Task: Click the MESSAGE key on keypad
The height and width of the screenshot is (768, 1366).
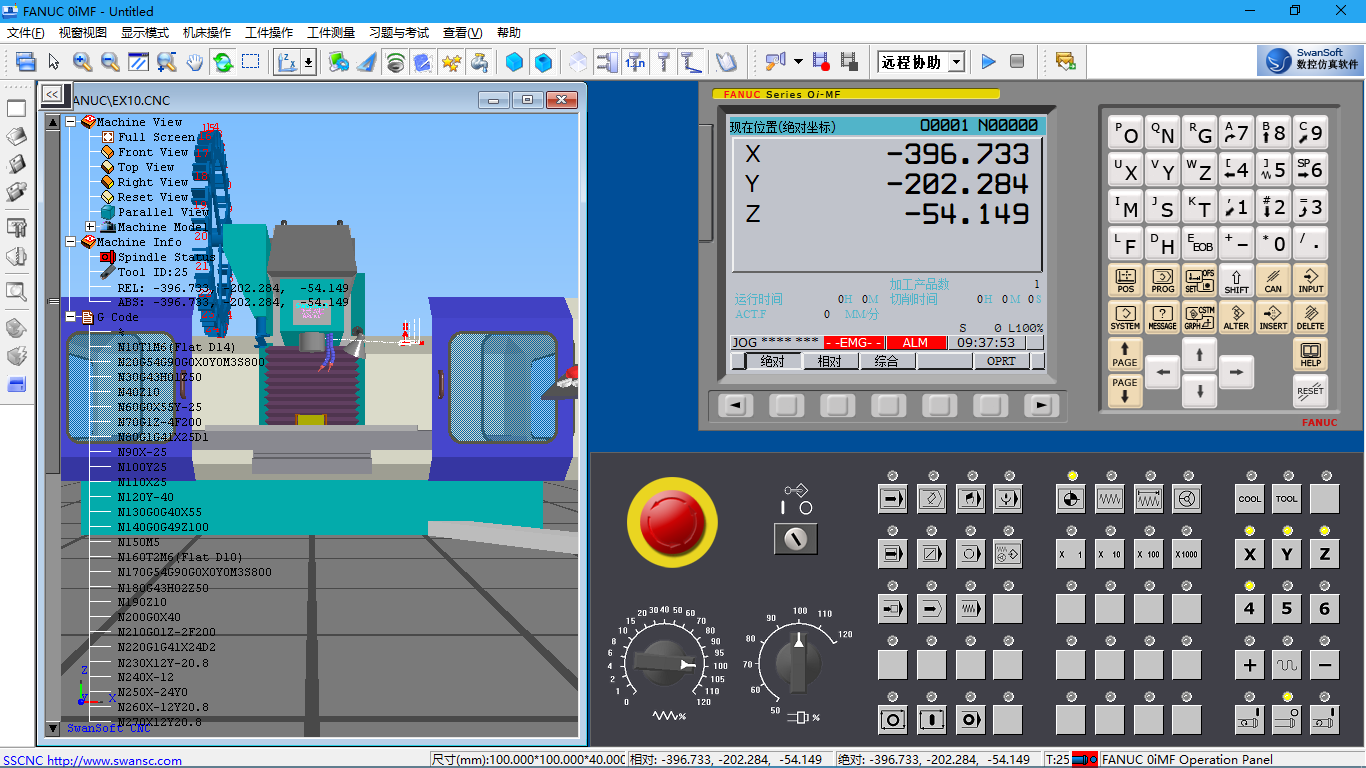Action: (1163, 317)
